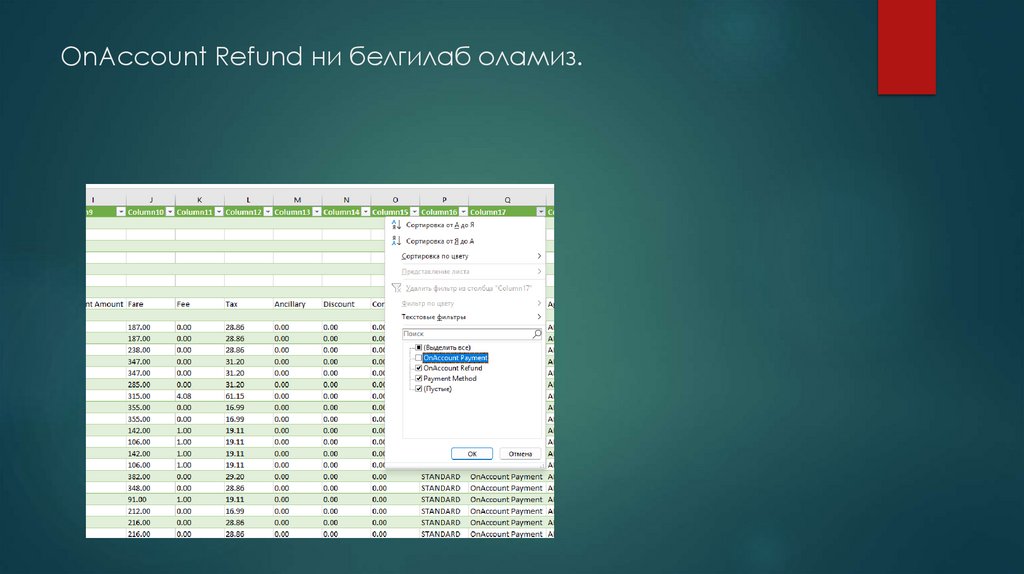Check the OnAccount Payment filter checkbox
Screen dimensions: 1024x574
(x=419, y=358)
